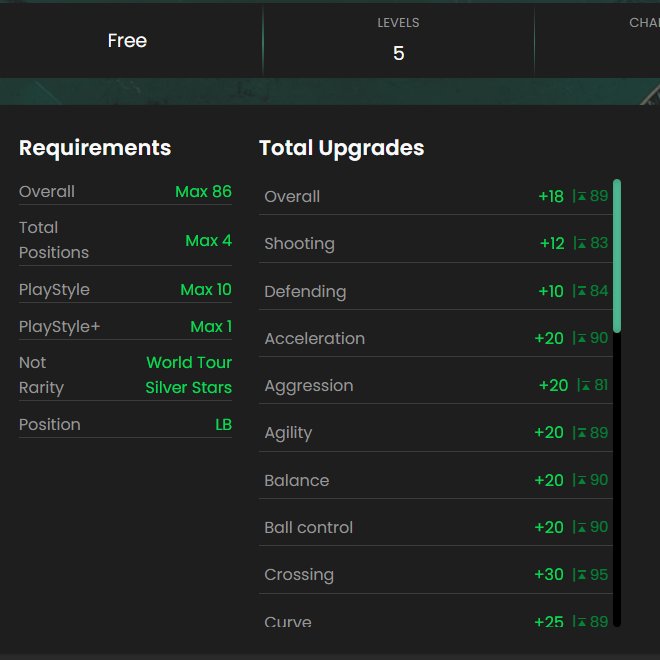This screenshot has height=660, width=660.
Task: Click the '+12' Shooting upgrade value
Action: click(552, 244)
